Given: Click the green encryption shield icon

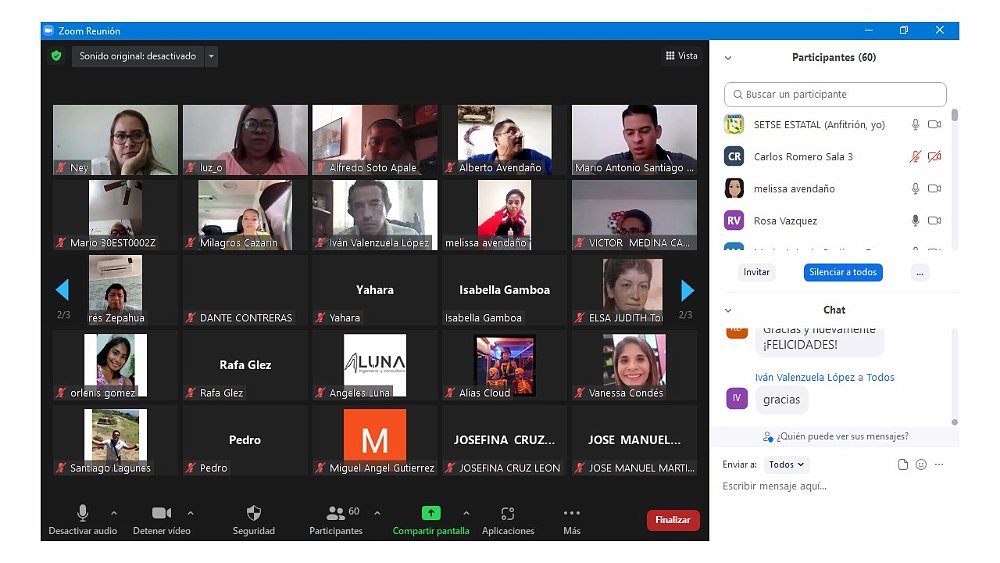Looking at the screenshot, I should click(57, 56).
